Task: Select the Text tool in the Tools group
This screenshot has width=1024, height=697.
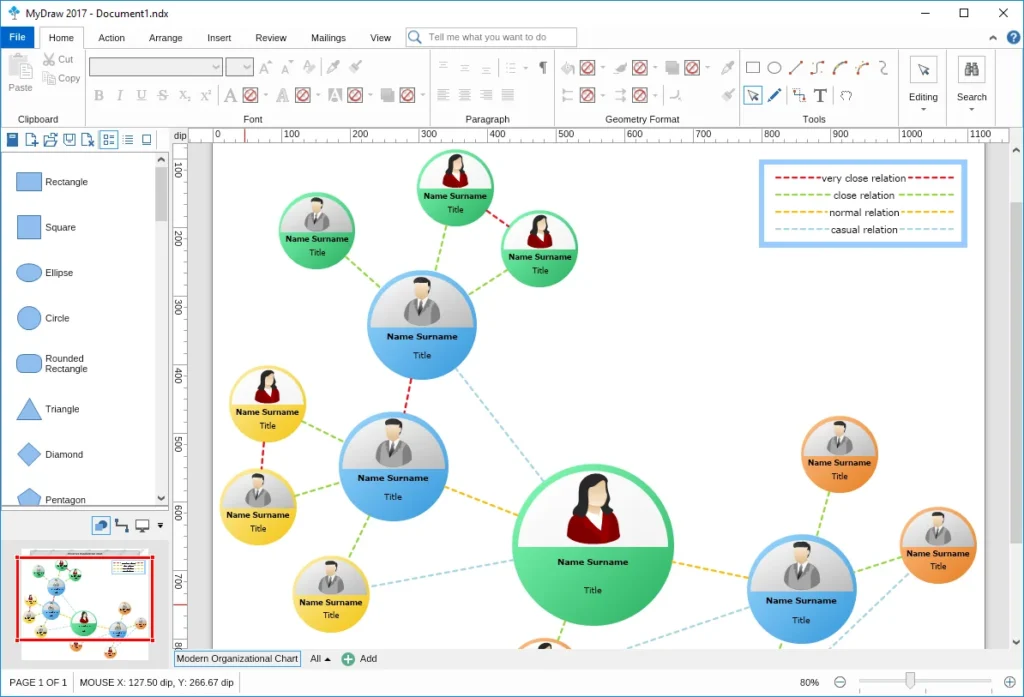Action: click(x=820, y=94)
